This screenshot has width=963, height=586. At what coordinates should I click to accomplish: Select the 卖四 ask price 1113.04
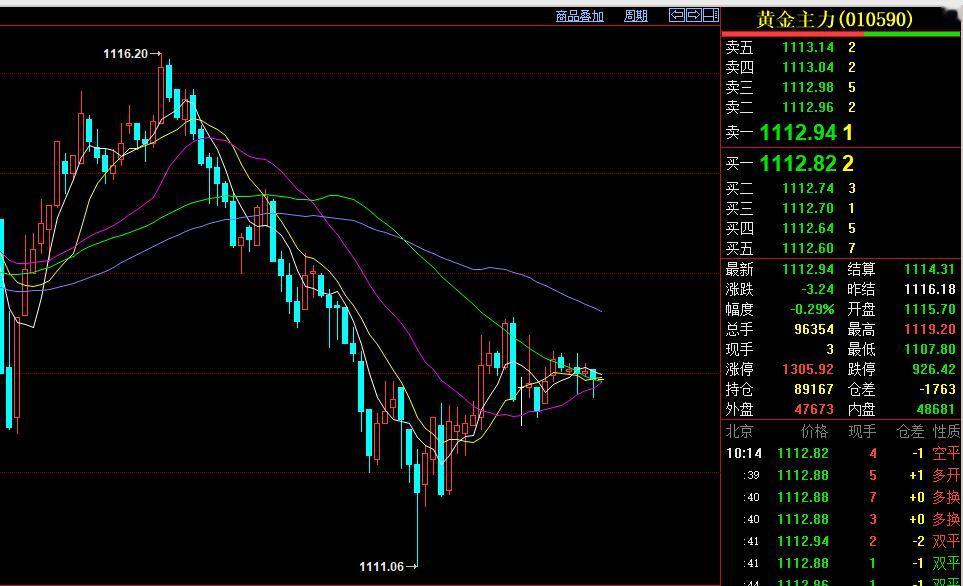808,67
